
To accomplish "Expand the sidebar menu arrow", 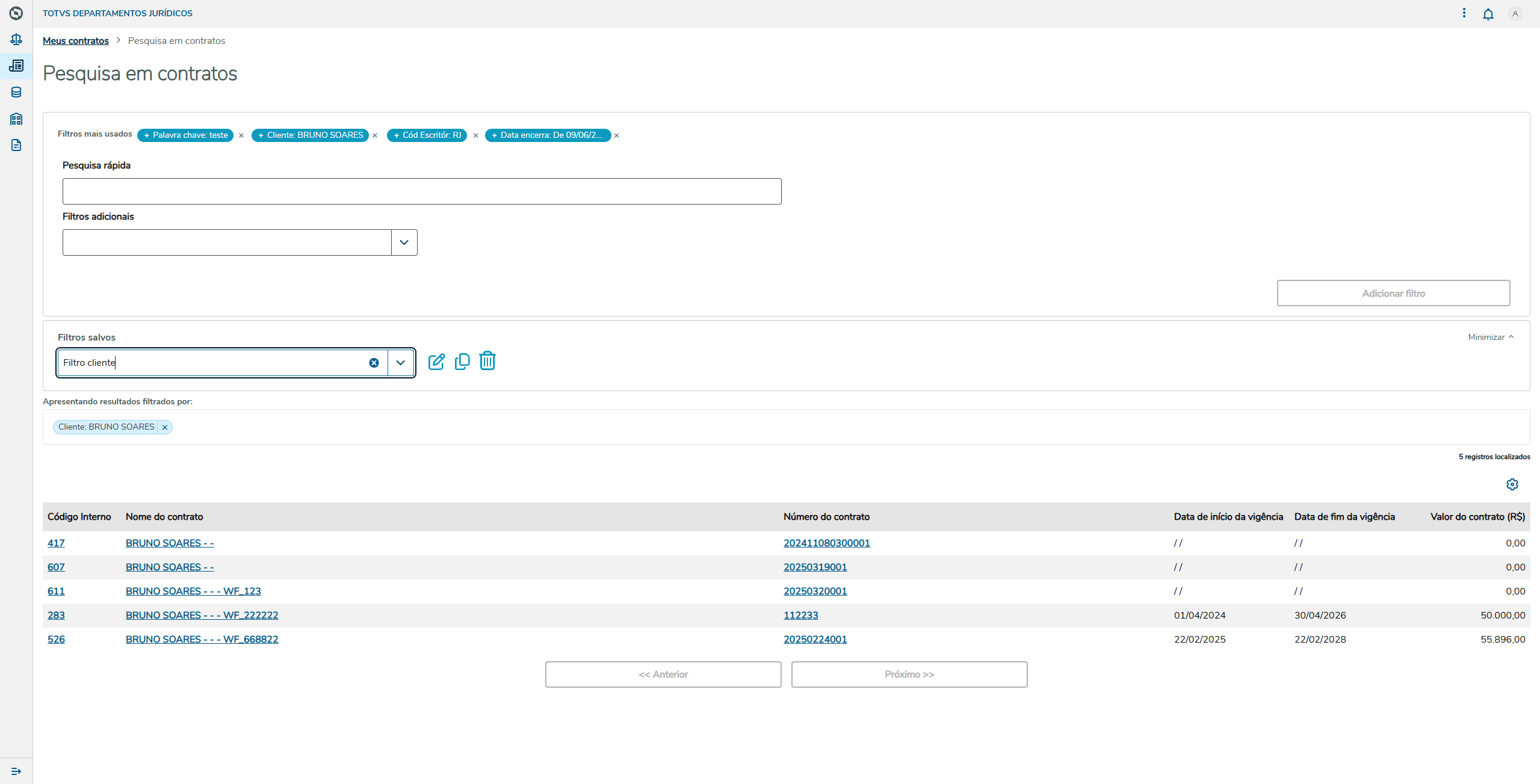I will tap(16, 771).
